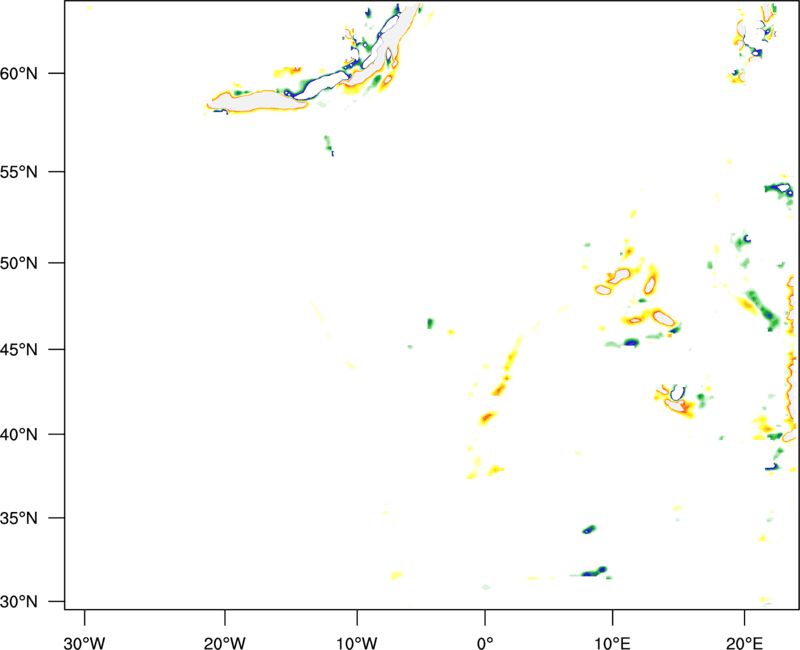
Task: Click the 10°W longitude label
Action: point(357,643)
